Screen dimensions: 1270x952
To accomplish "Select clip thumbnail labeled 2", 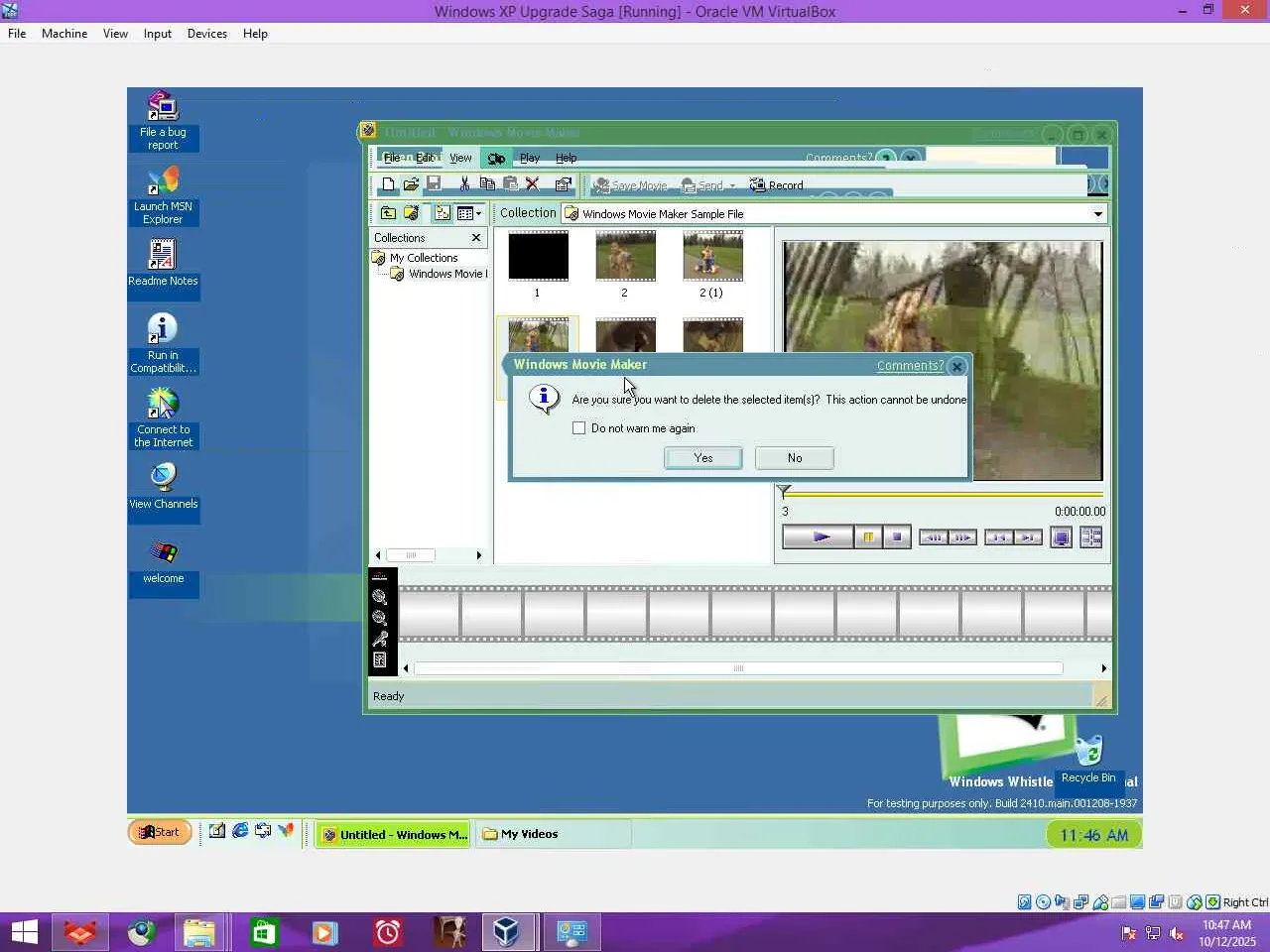I will (625, 256).
